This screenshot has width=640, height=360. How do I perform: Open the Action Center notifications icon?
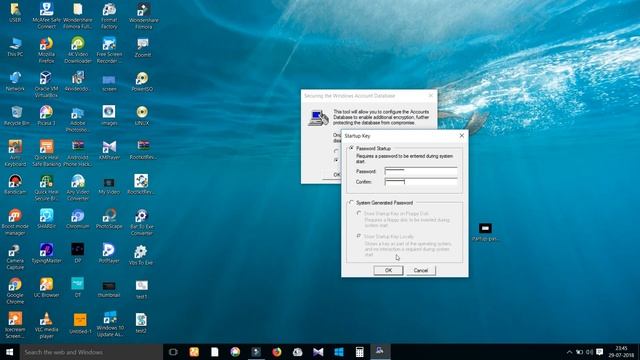tap(600, 352)
